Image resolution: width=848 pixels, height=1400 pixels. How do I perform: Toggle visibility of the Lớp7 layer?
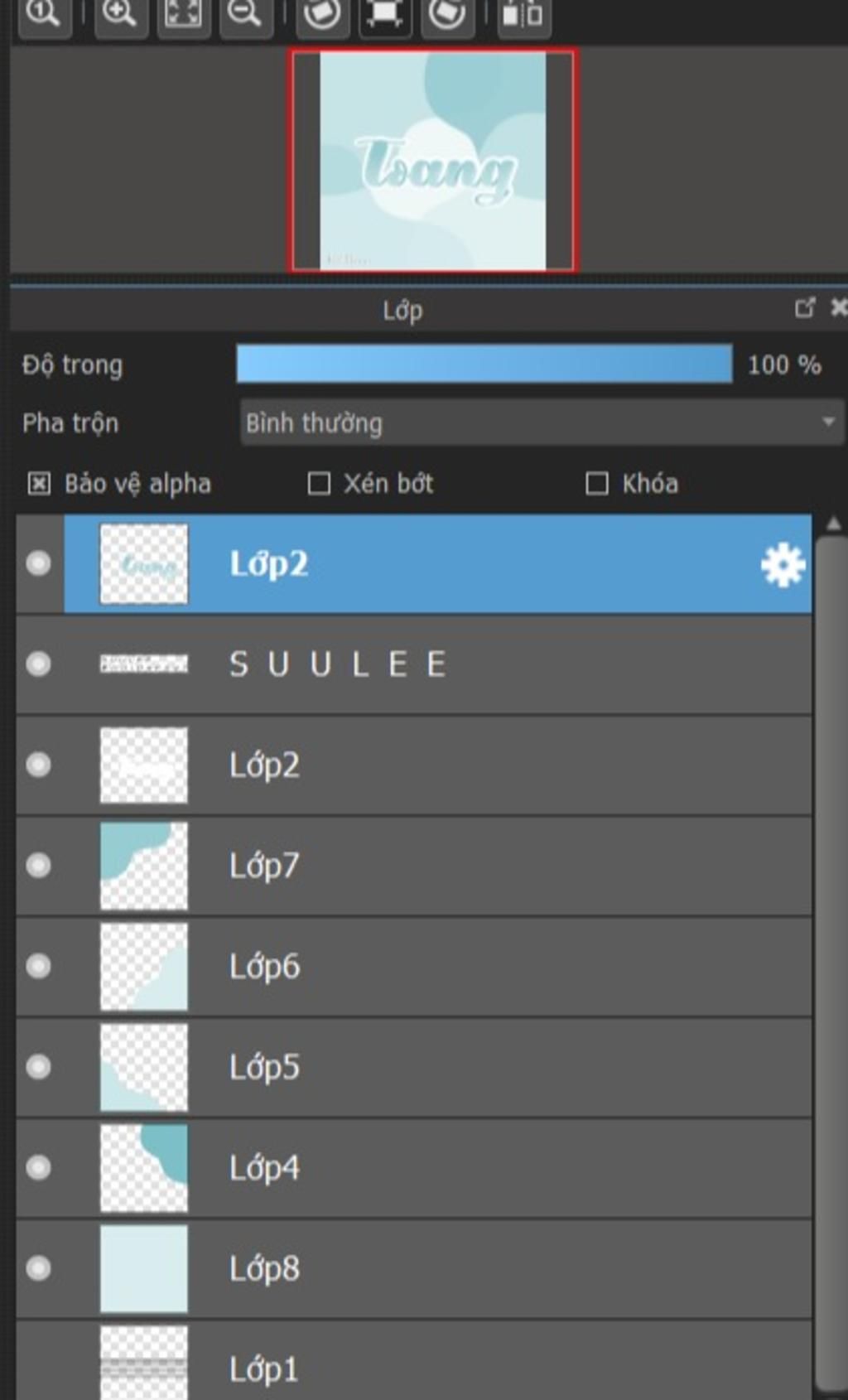[x=38, y=866]
